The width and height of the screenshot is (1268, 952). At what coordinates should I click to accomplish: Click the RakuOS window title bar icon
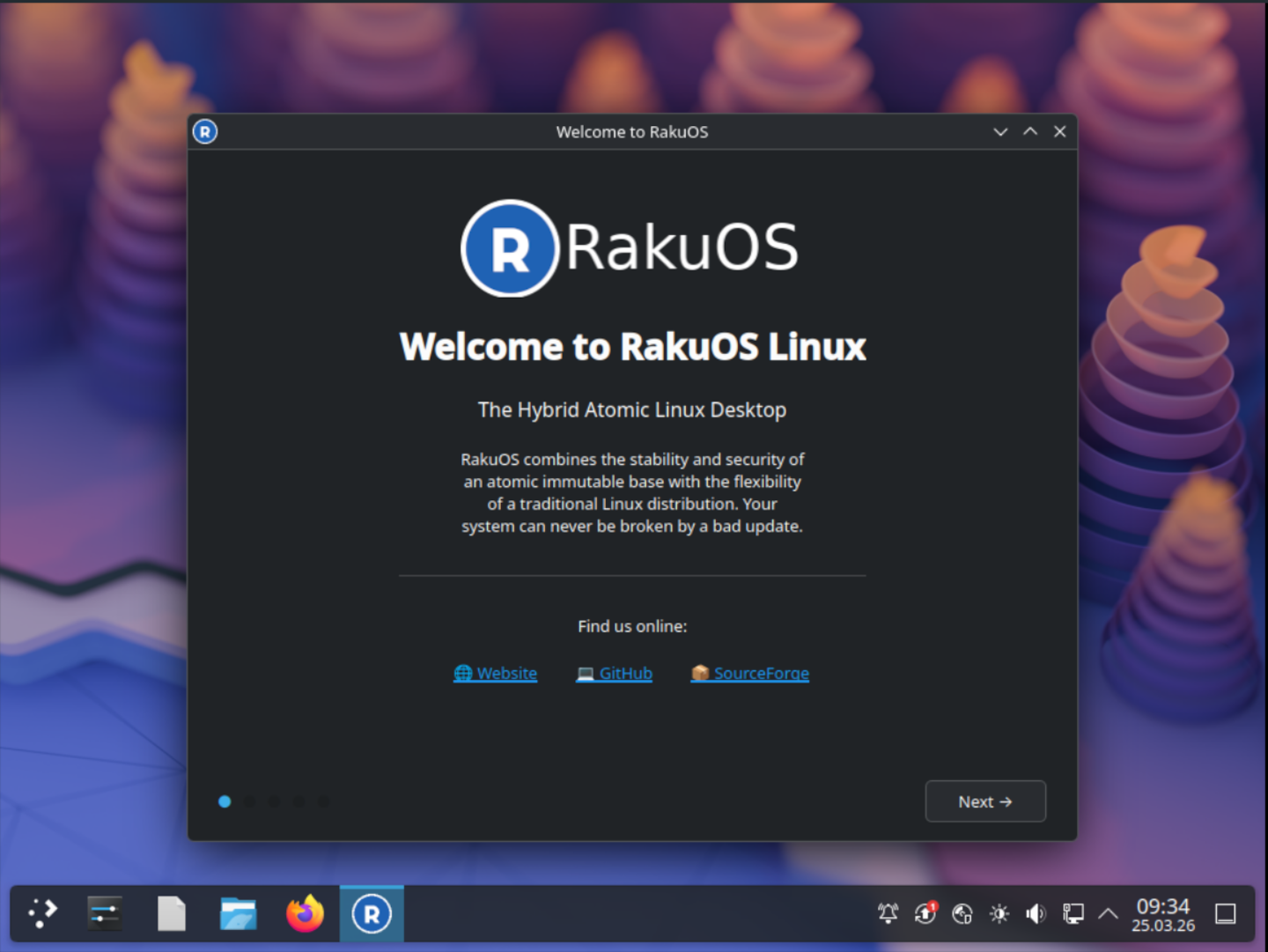coord(205,132)
